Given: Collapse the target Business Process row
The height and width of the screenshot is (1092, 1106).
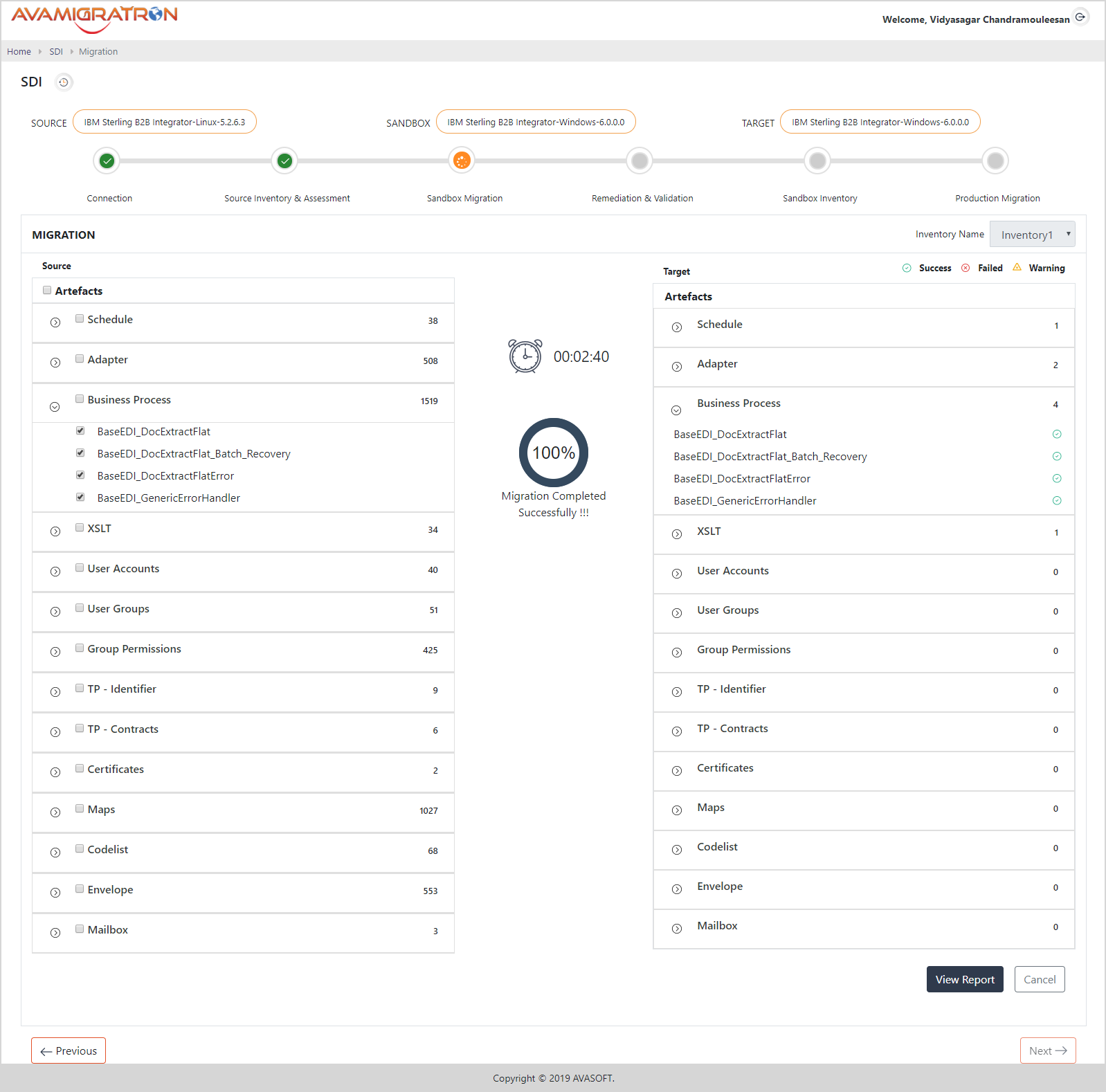Looking at the screenshot, I should pyautogui.click(x=676, y=410).
